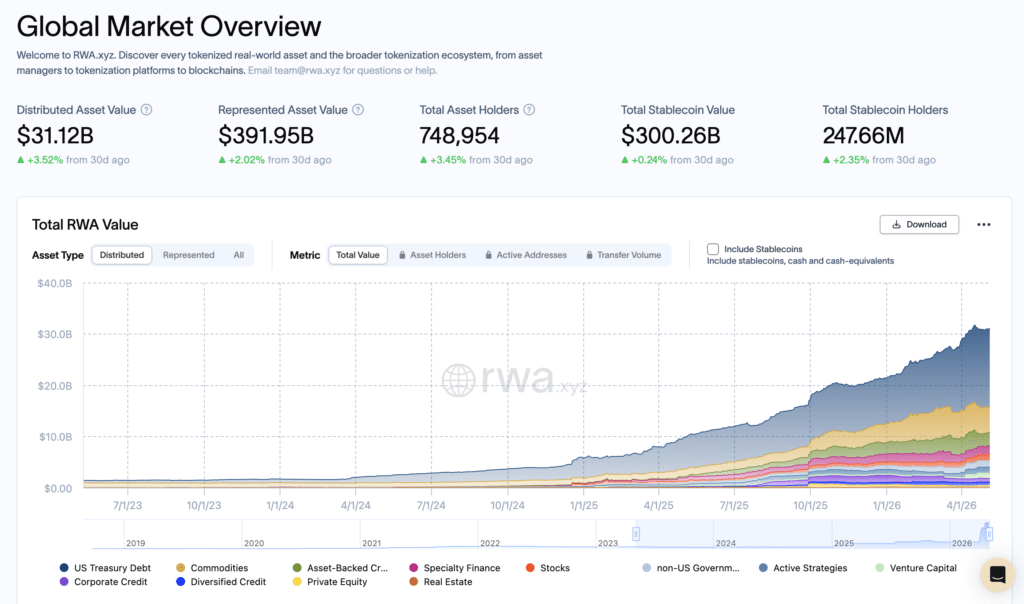This screenshot has height=604, width=1024.
Task: Click the $30.0B y-axis label
Action: point(55,334)
